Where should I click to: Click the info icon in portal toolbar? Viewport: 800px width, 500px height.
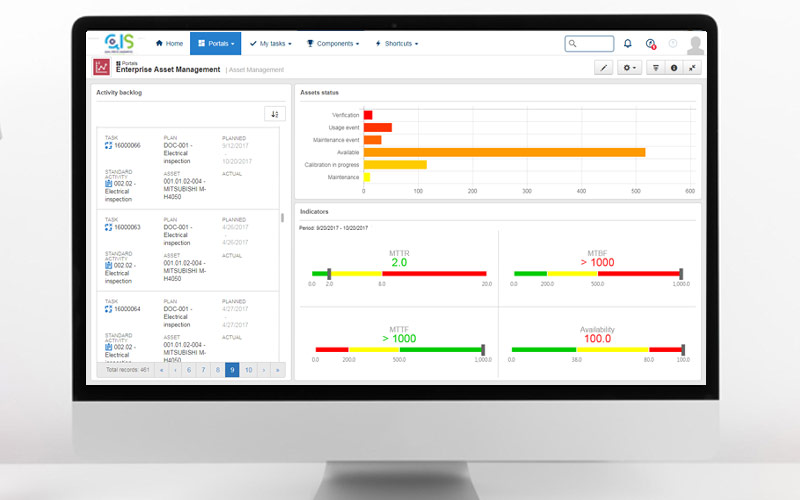(674, 68)
